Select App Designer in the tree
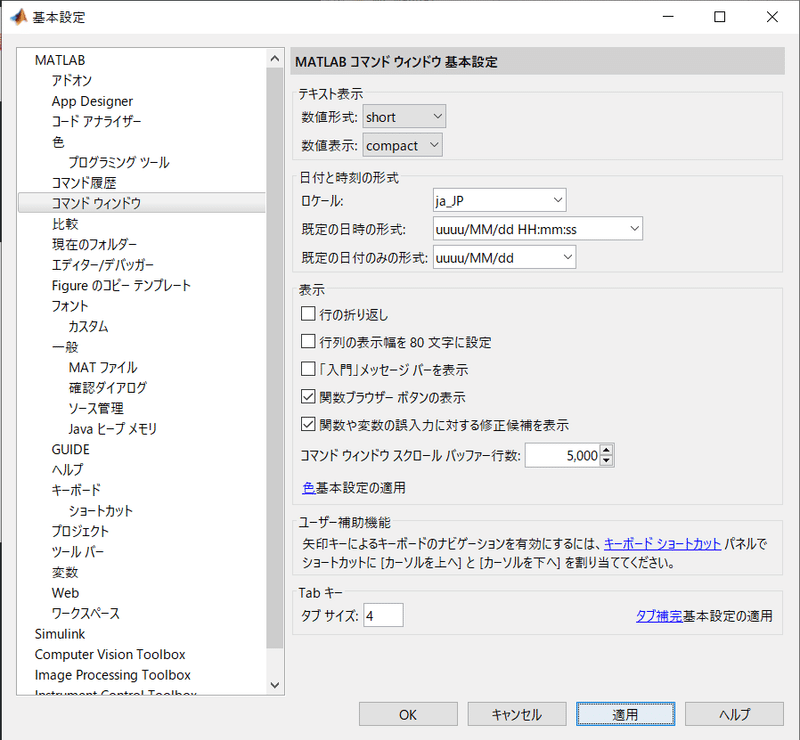The height and width of the screenshot is (740, 800). coord(92,101)
